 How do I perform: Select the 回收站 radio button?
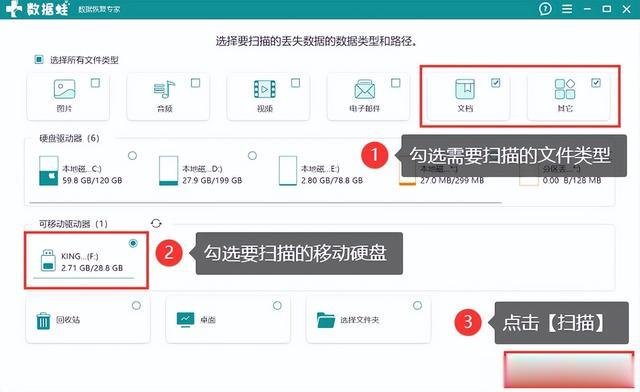pyautogui.click(x=136, y=305)
